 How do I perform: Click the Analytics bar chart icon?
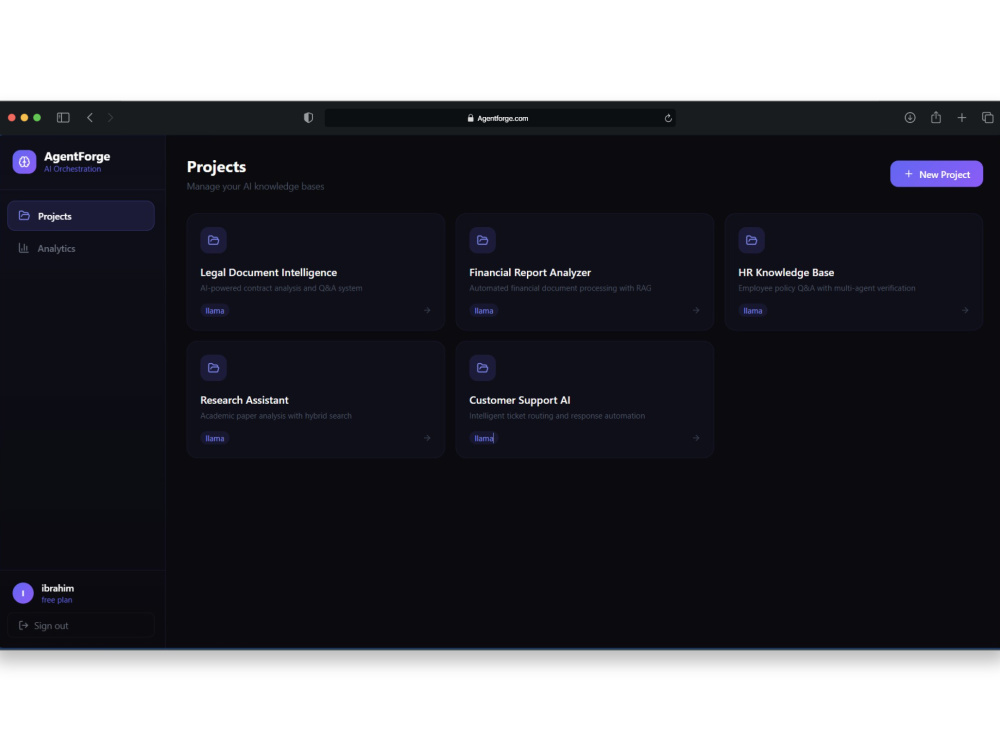(24, 248)
